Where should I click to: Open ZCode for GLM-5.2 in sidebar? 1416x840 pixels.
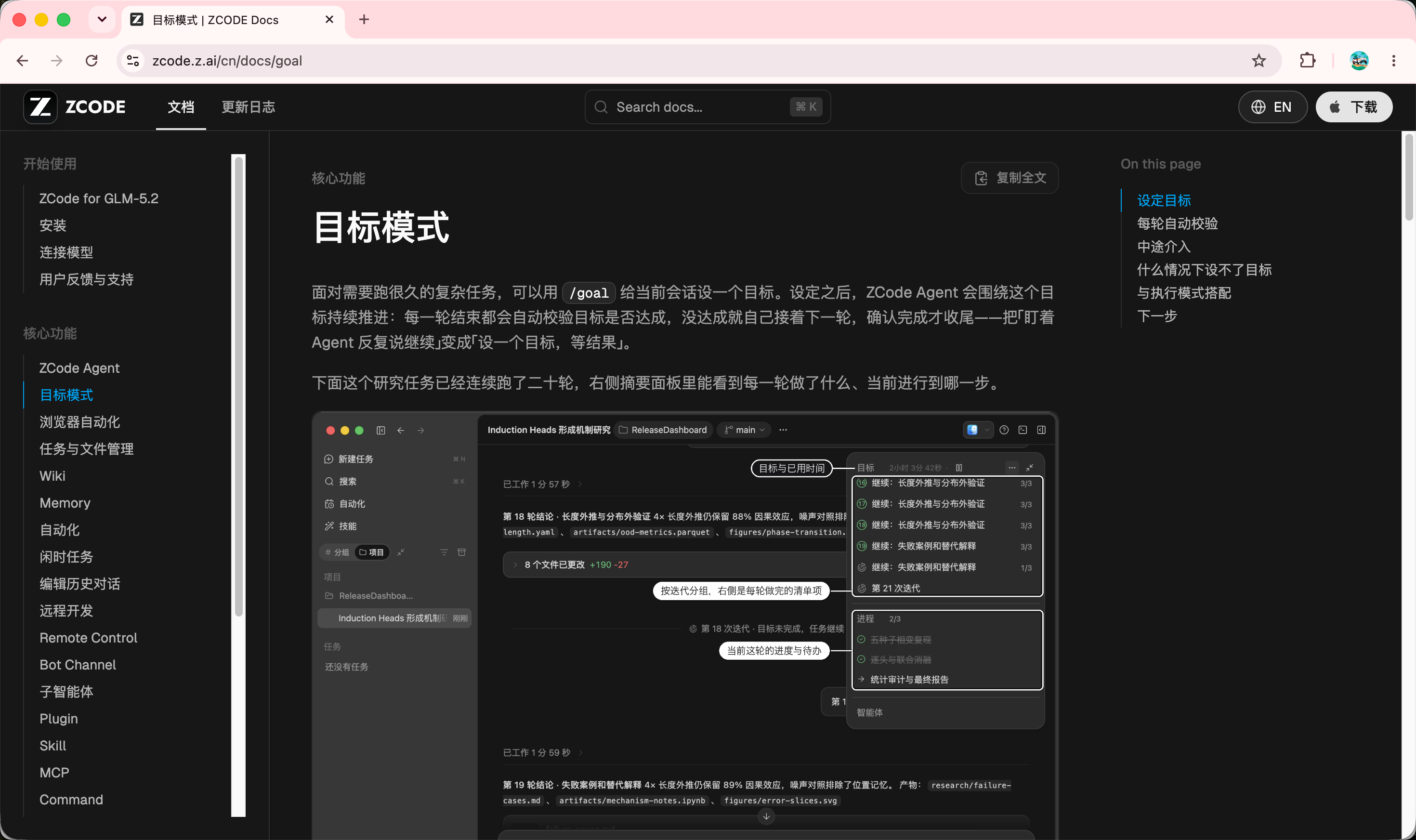point(99,198)
